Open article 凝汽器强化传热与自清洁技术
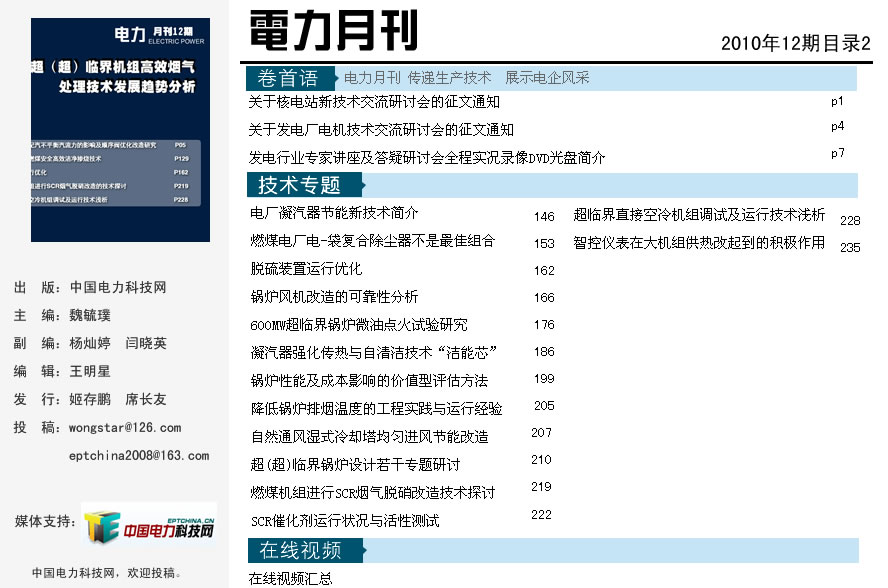Viewport: 888px width, 588px height. pyautogui.click(x=374, y=352)
